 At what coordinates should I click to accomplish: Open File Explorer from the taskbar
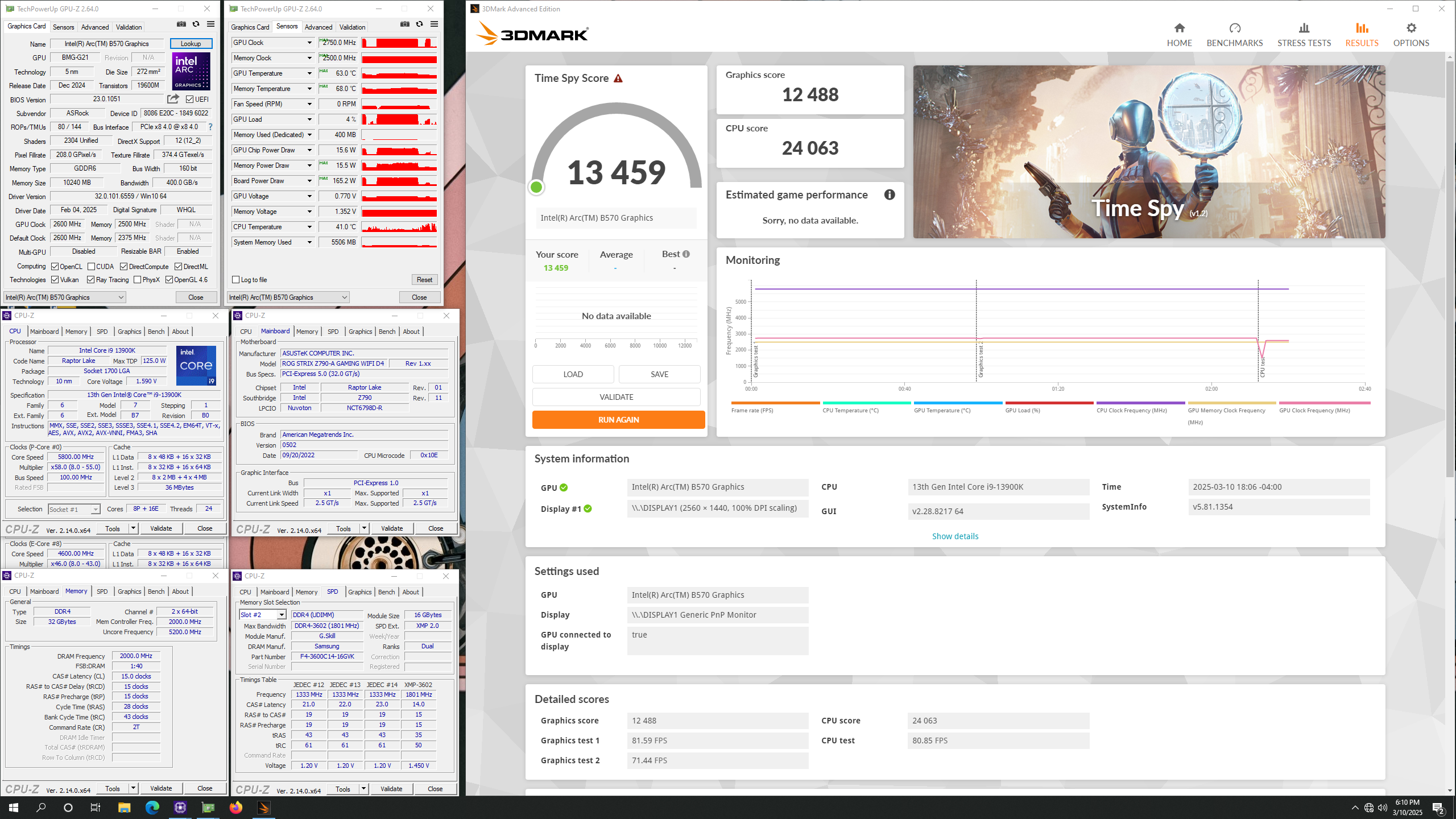124,807
